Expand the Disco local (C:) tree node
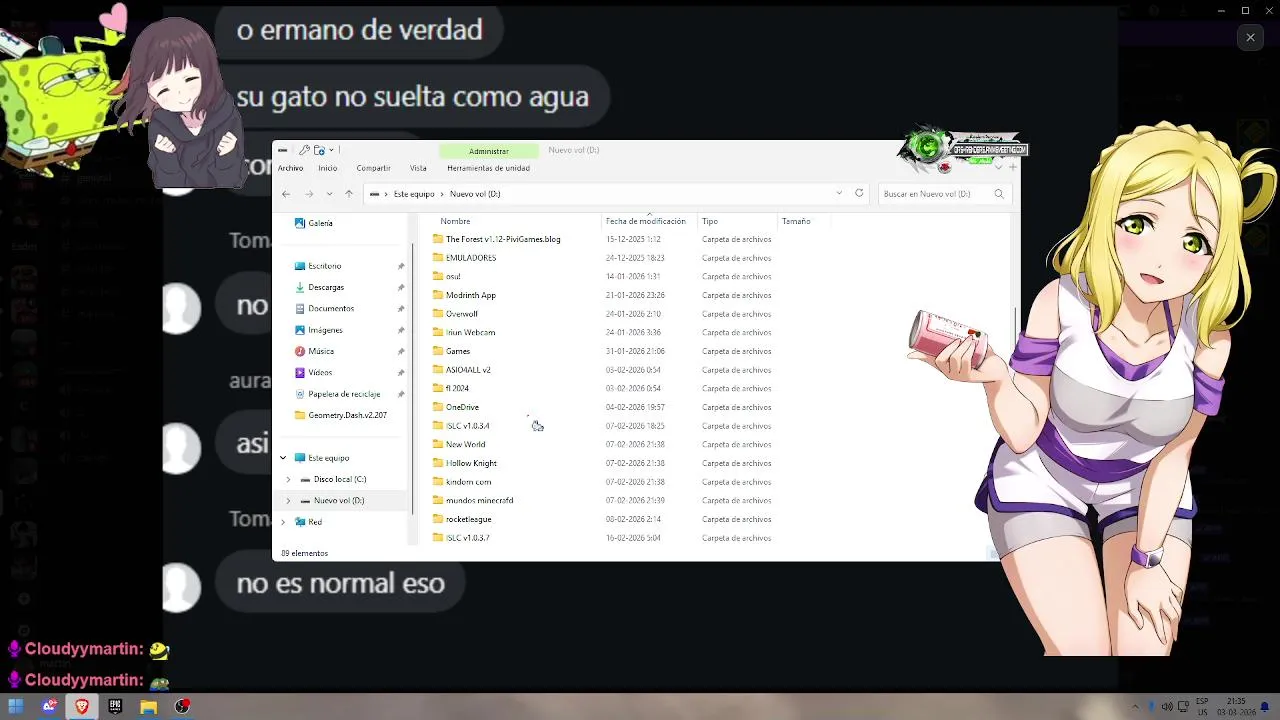 click(x=288, y=479)
